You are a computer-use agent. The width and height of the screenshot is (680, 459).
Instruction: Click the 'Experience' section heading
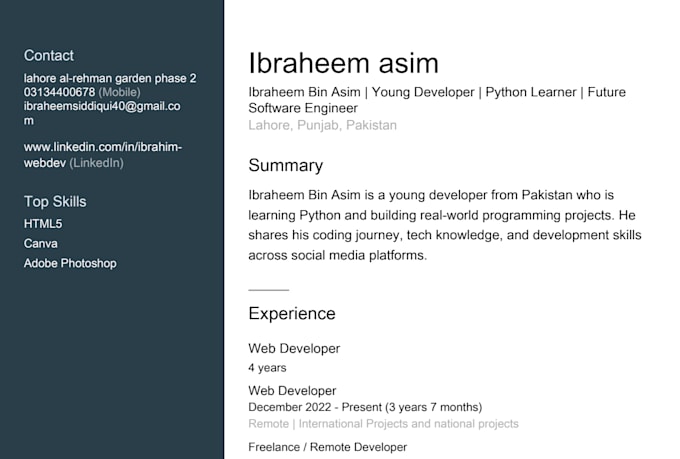click(292, 314)
